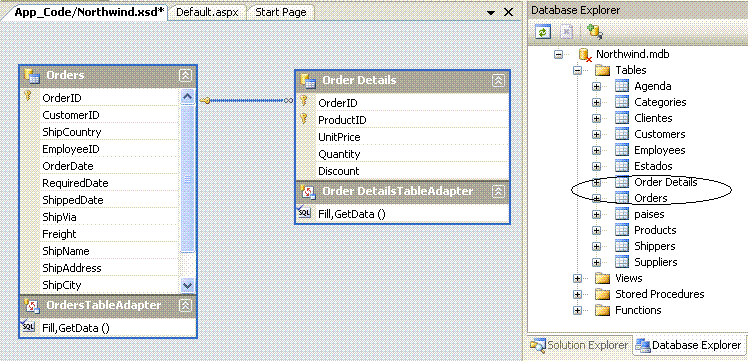Collapse the Tables folder node
The height and width of the screenshot is (361, 748).
(x=577, y=71)
